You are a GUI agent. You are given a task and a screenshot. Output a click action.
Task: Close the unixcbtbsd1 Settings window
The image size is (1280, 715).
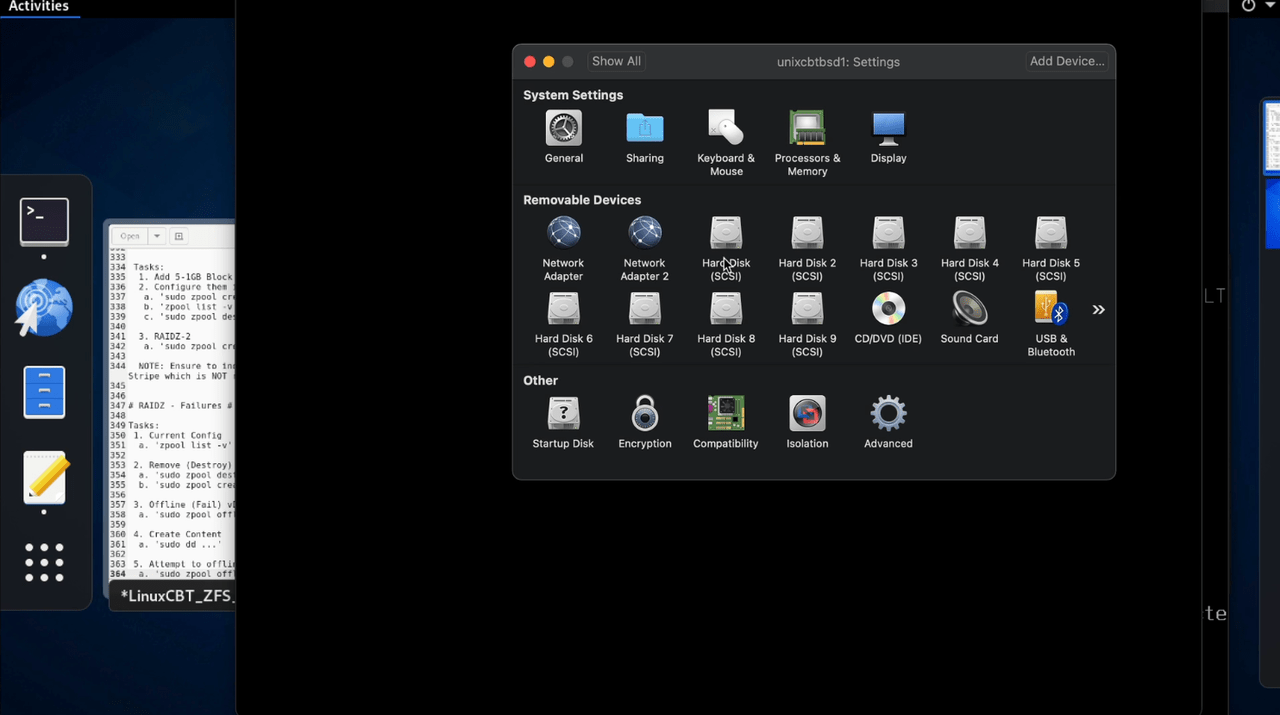point(530,61)
